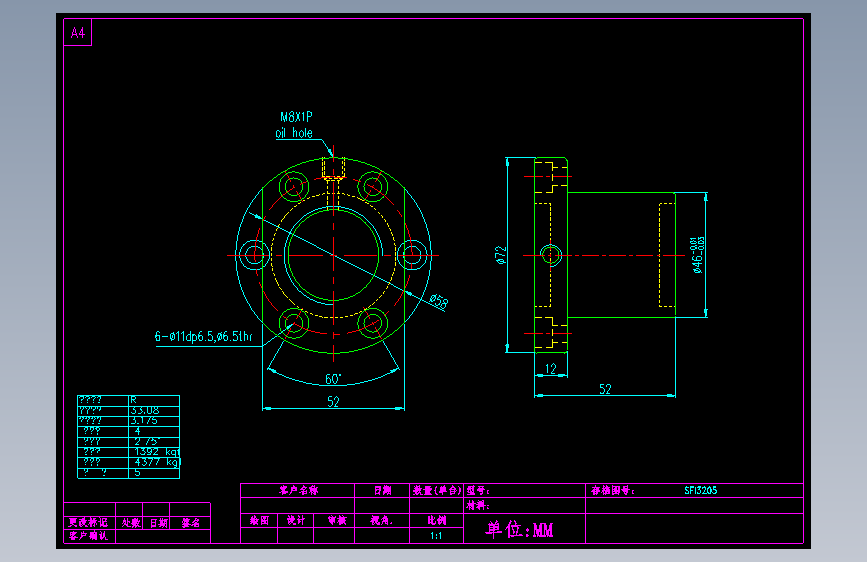This screenshot has height=562, width=867.
Task: Select the ø72 flange diameter dimension
Action: 500,255
